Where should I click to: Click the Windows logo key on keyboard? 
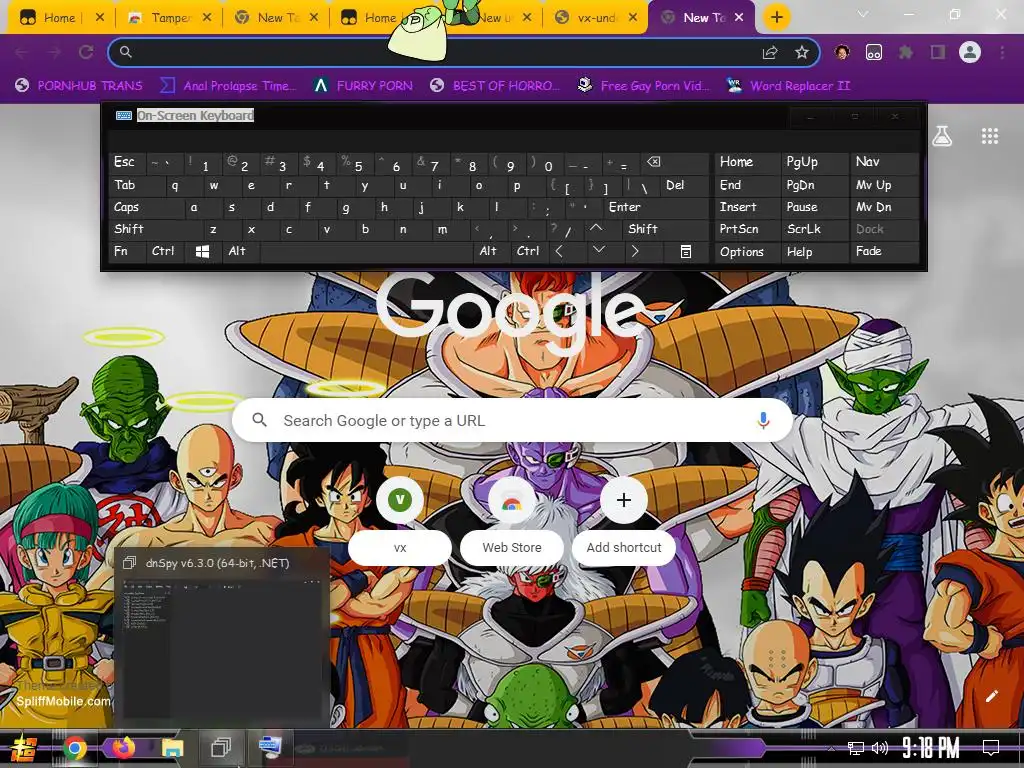click(x=202, y=251)
